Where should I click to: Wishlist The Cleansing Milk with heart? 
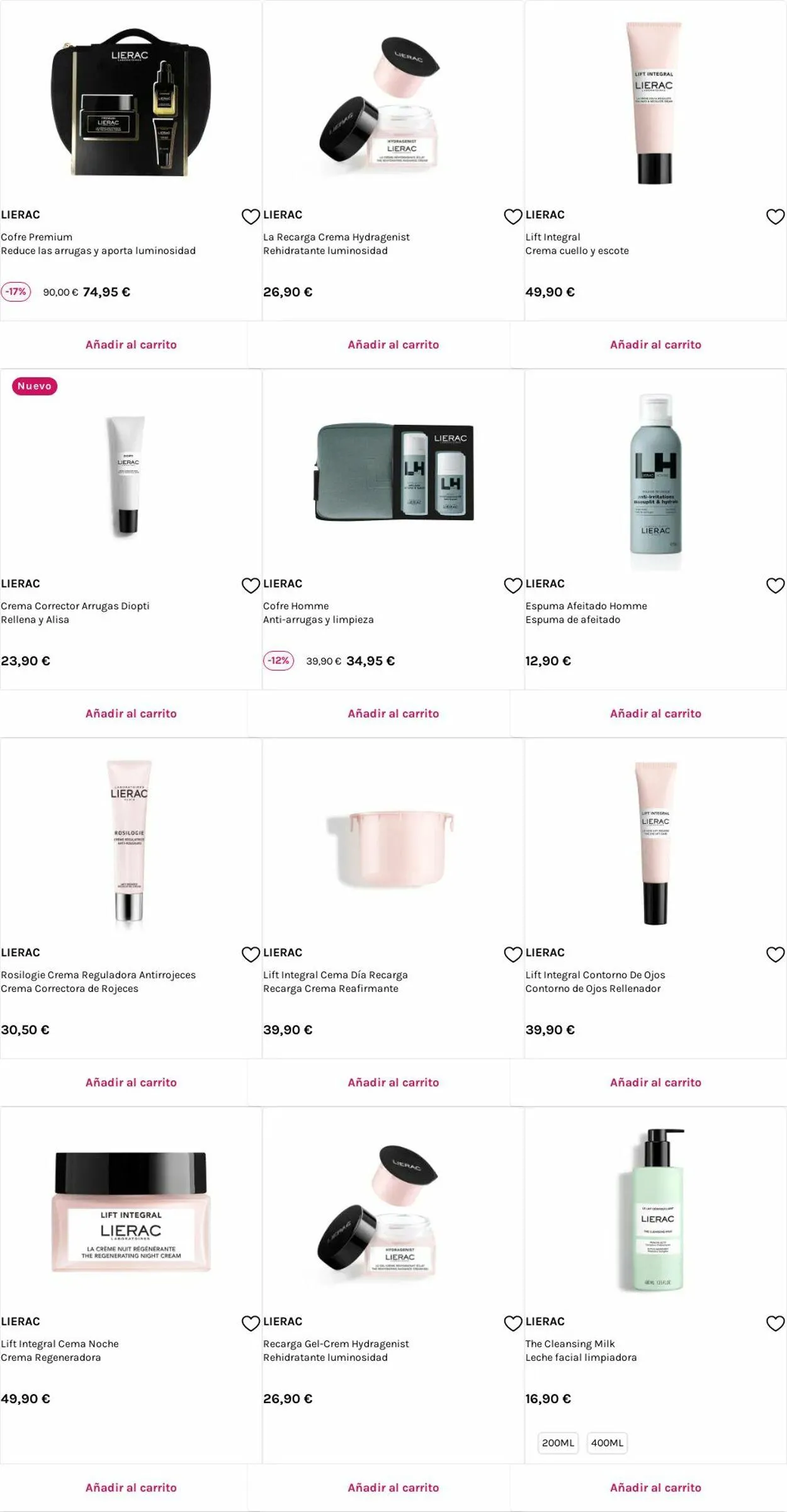click(775, 1323)
